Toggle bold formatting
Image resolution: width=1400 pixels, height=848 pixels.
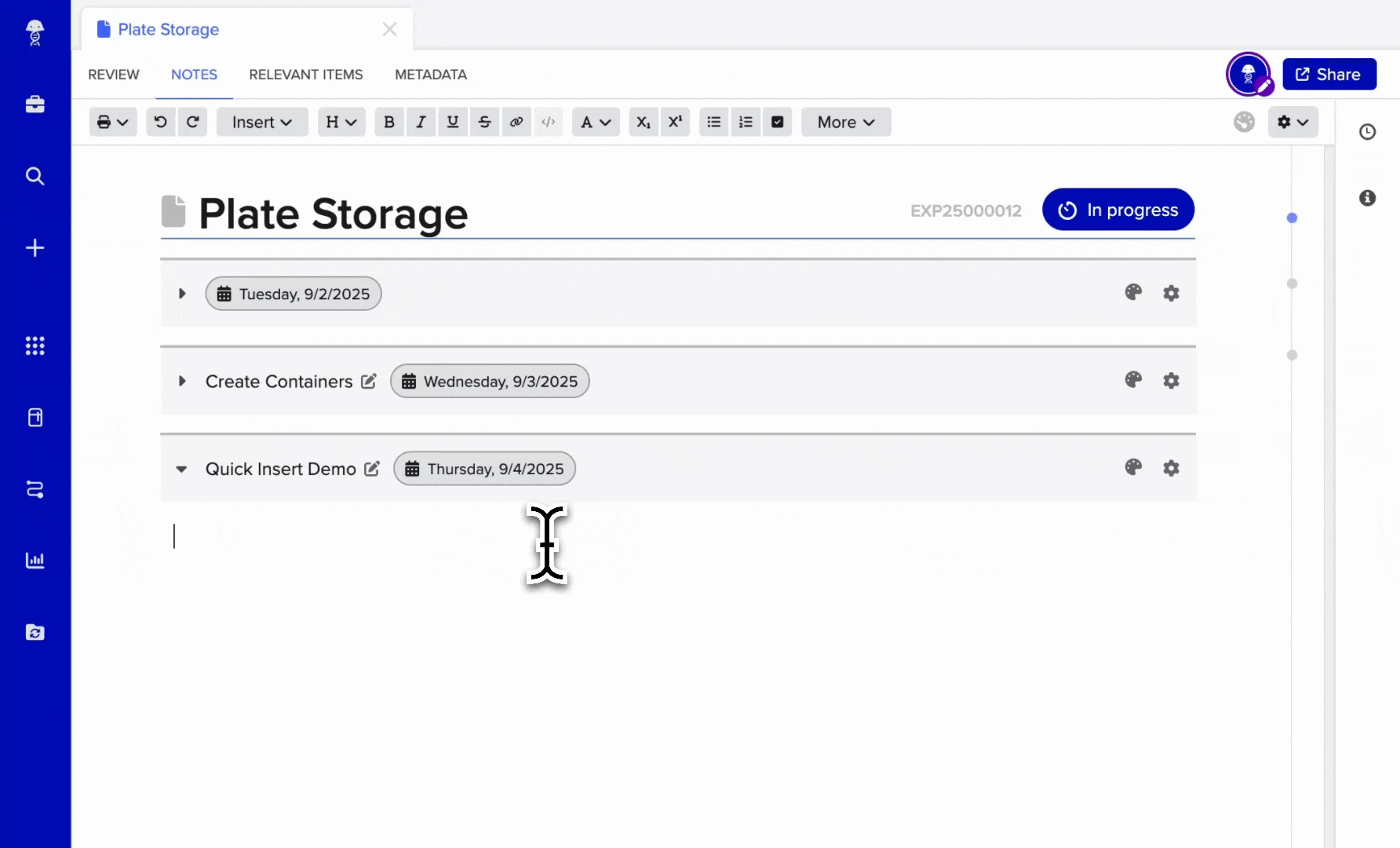click(x=388, y=122)
